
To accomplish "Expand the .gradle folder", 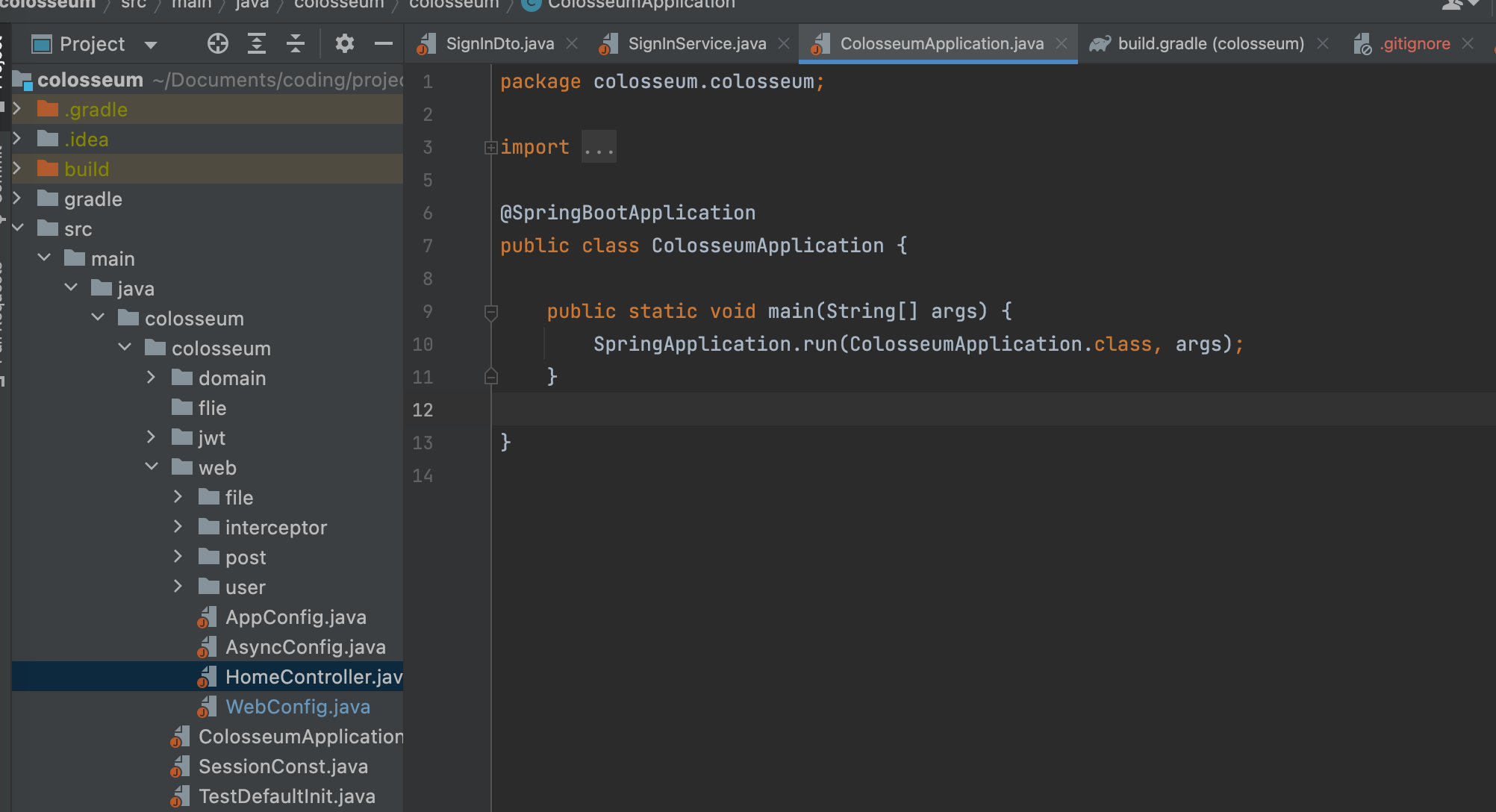I will [x=17, y=109].
